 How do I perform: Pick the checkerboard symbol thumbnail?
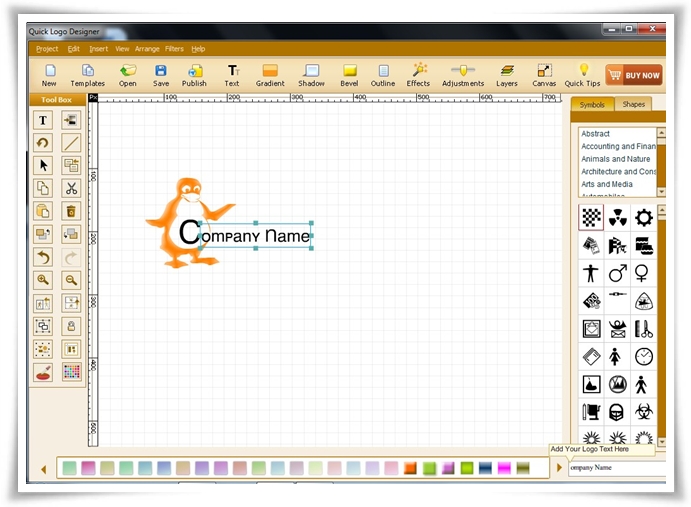click(x=591, y=217)
